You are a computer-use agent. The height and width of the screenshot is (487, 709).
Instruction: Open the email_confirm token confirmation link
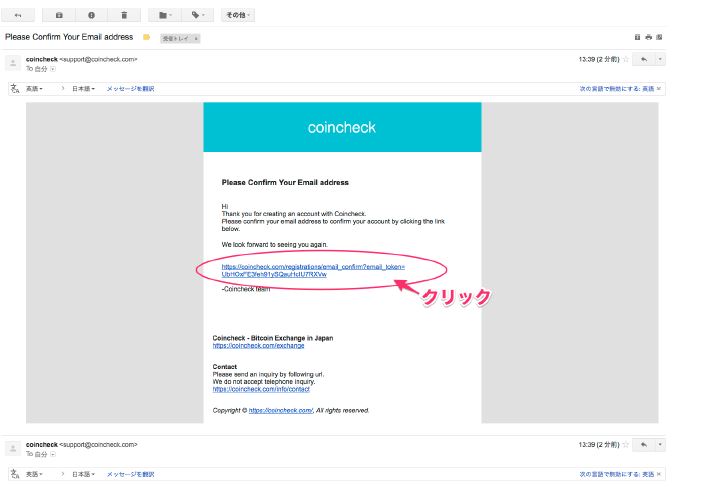(x=313, y=270)
